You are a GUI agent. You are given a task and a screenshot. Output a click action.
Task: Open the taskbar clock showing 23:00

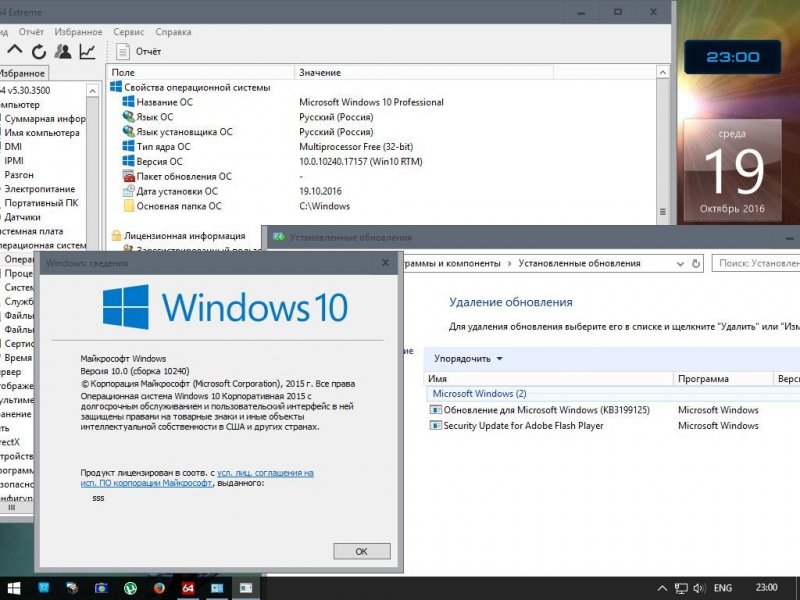click(x=766, y=588)
